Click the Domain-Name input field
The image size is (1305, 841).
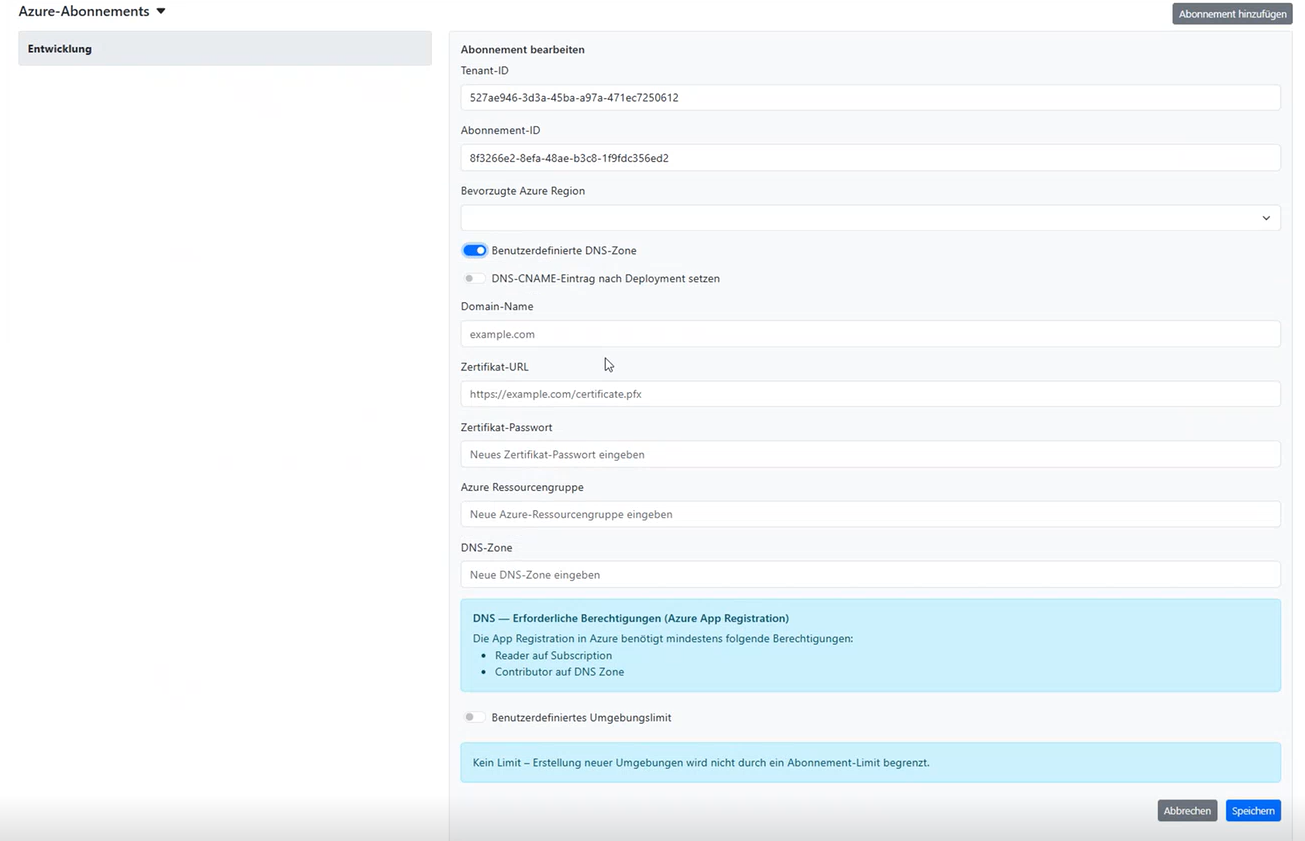[870, 333]
